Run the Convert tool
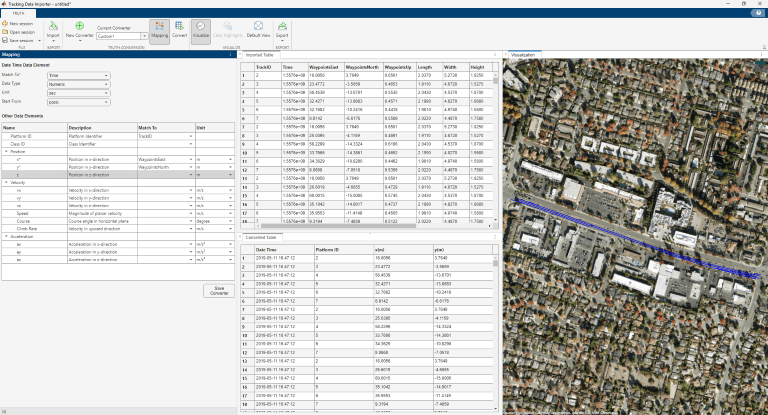768x415 pixels. point(179,30)
